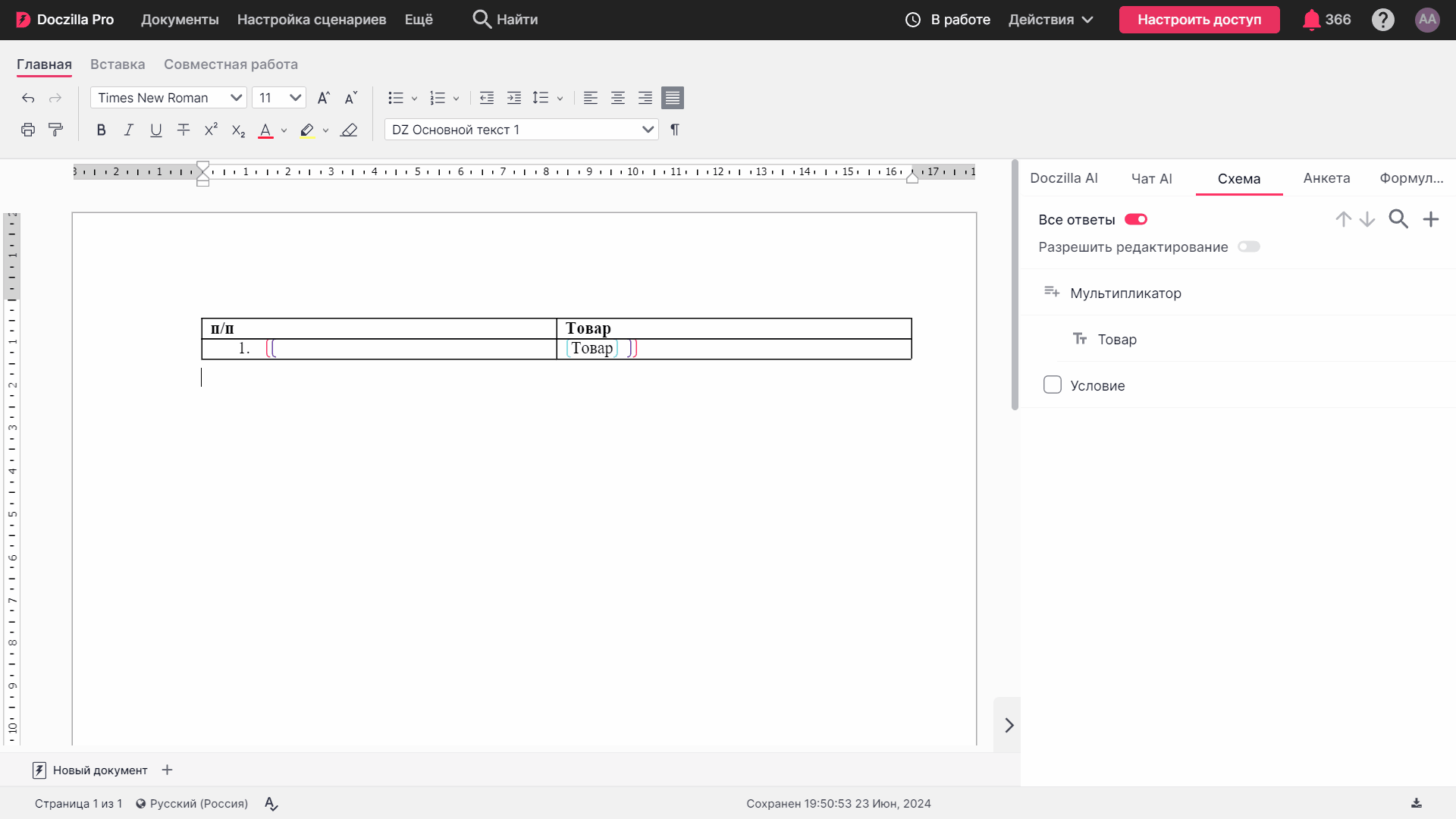This screenshot has width=1456, height=819.
Task: Expand highlight color options arrow
Action: pyautogui.click(x=326, y=130)
